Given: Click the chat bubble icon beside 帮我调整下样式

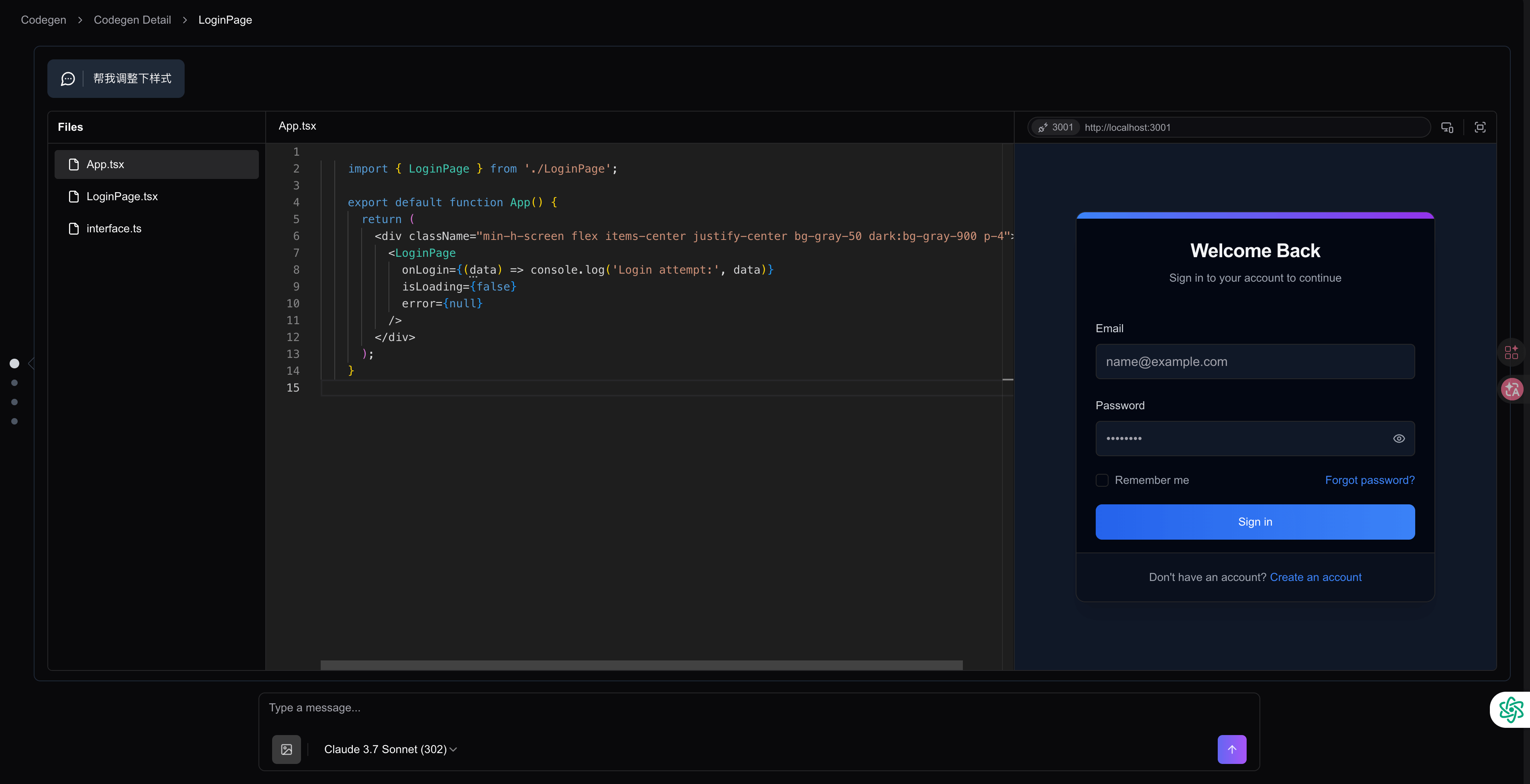Looking at the screenshot, I should point(68,78).
